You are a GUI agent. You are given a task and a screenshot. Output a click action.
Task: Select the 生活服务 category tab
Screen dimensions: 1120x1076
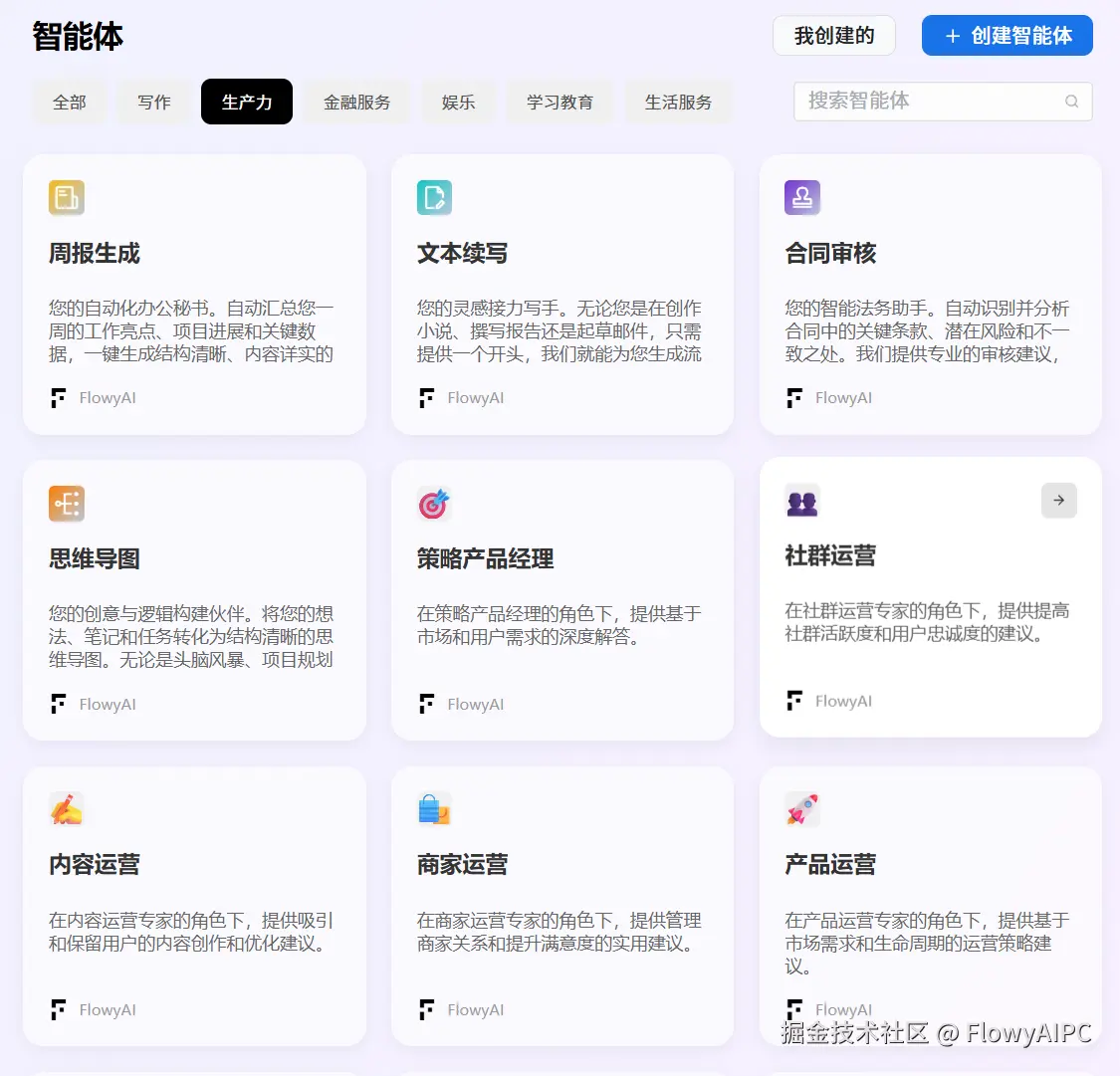679,103
